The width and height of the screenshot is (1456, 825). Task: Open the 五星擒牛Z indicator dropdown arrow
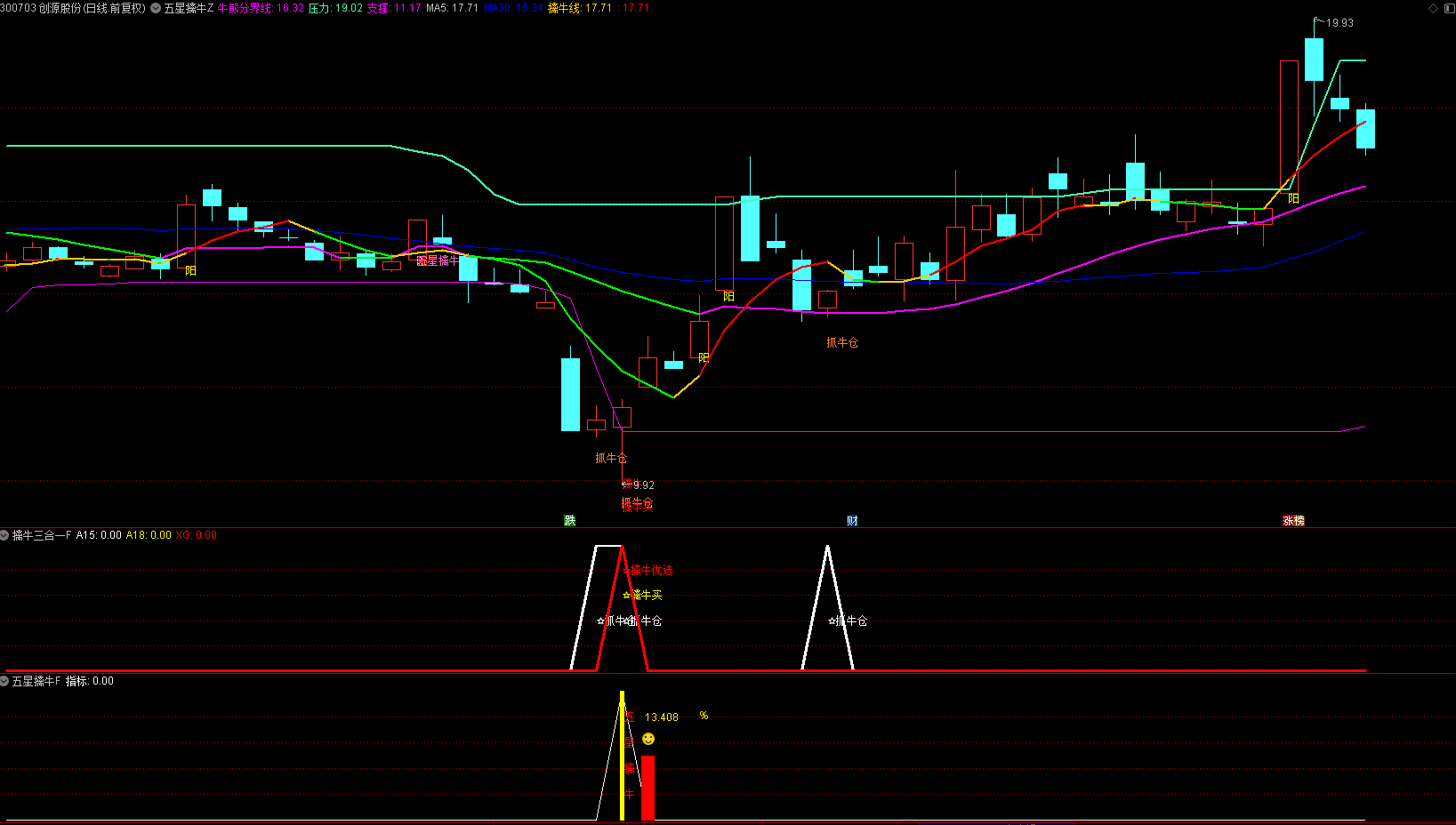coord(156,8)
